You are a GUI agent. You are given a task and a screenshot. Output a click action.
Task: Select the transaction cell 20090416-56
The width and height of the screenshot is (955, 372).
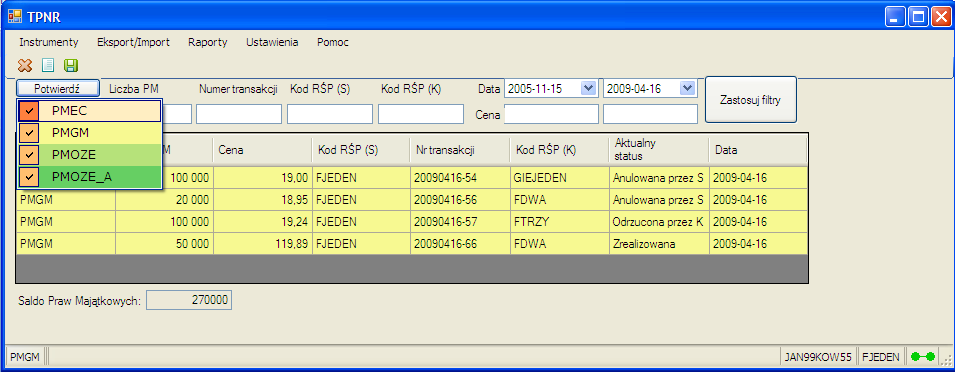click(x=460, y=200)
